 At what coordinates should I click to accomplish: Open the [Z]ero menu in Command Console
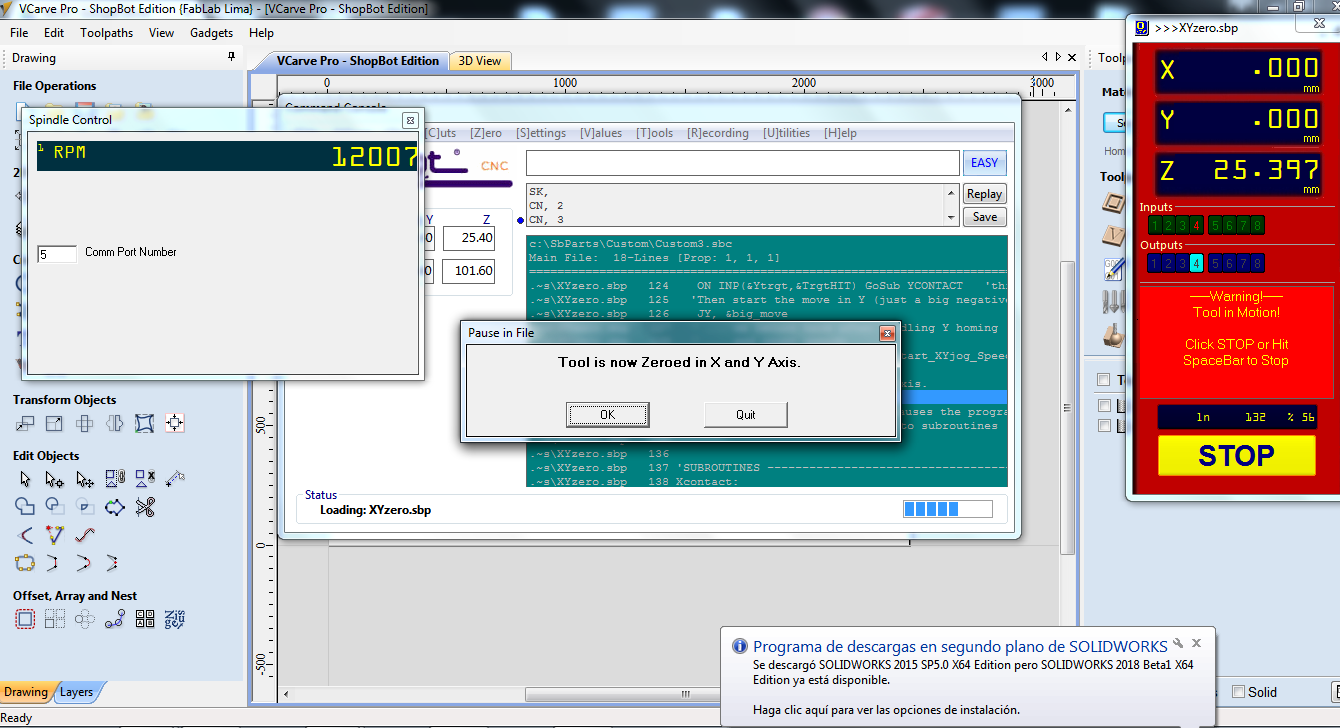(x=486, y=133)
